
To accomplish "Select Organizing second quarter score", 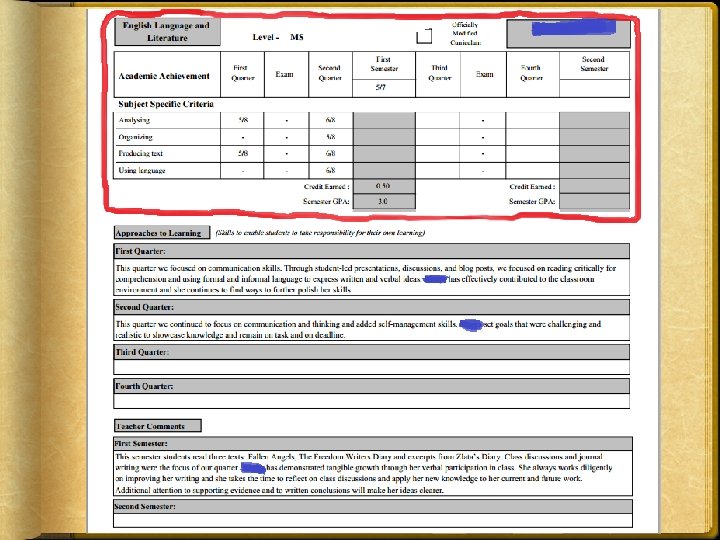I will click(x=330, y=137).
